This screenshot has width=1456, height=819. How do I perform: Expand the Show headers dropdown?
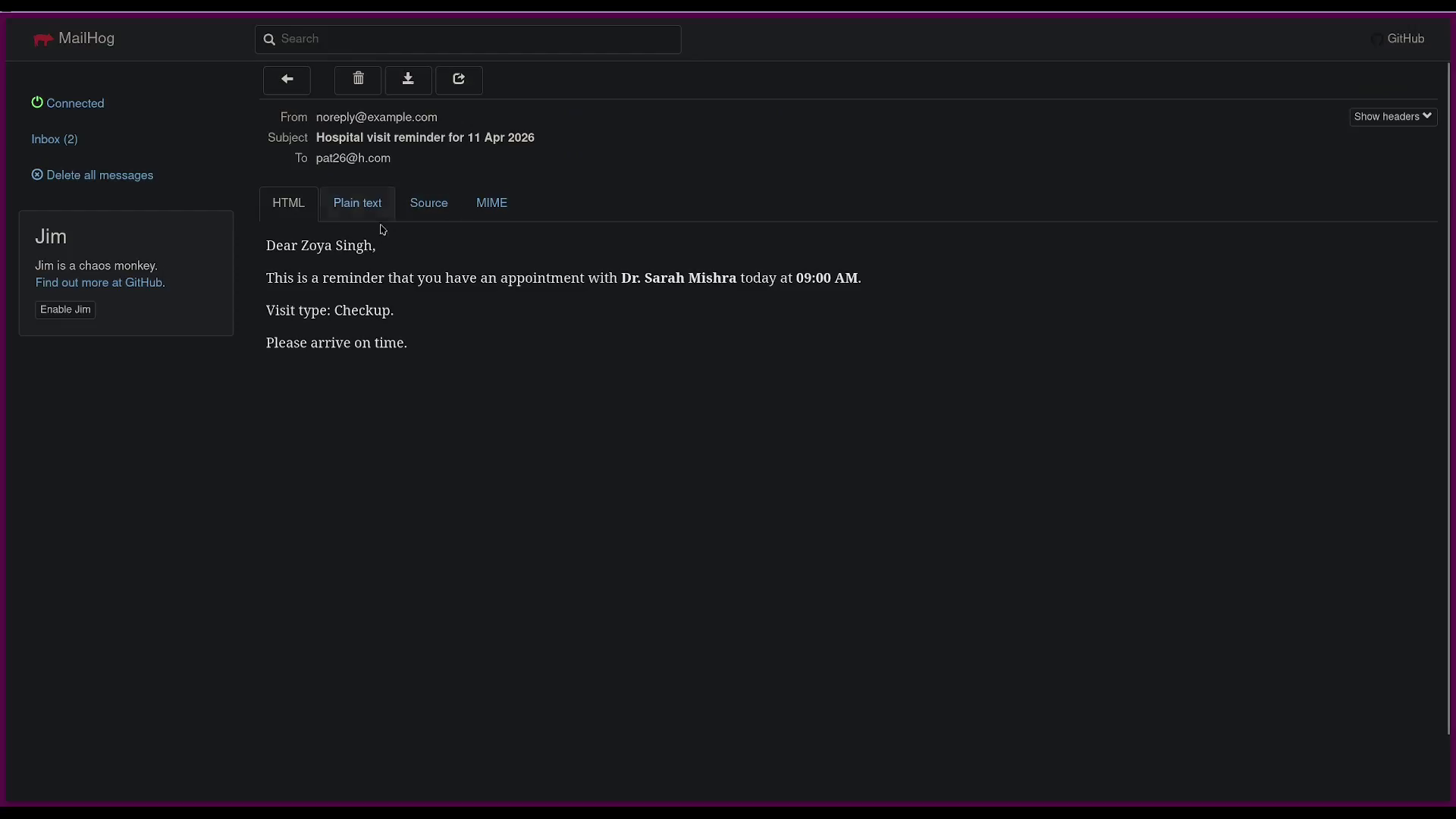tap(1393, 117)
